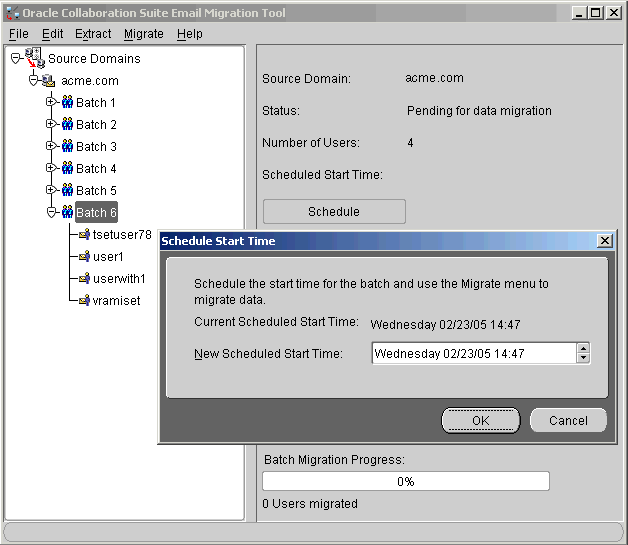This screenshot has height=545, width=628.
Task: Open the Extract menu
Action: [x=93, y=34]
